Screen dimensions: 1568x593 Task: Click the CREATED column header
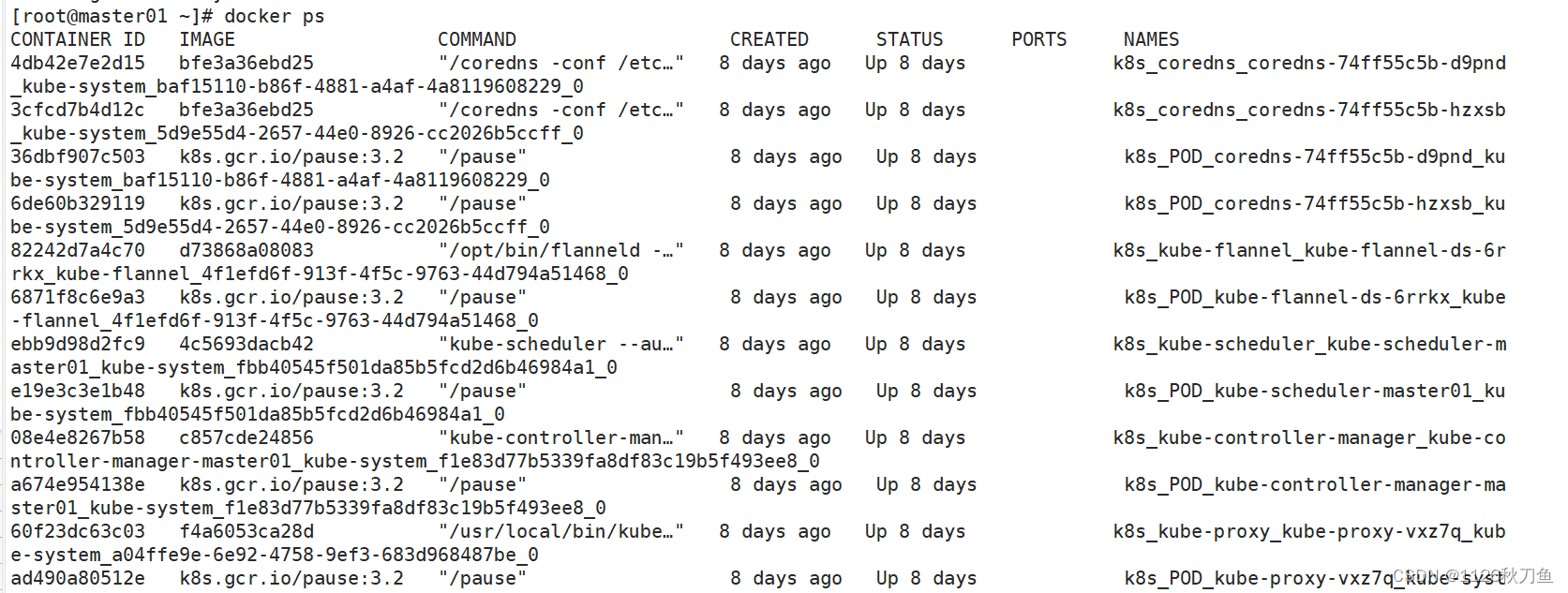769,39
